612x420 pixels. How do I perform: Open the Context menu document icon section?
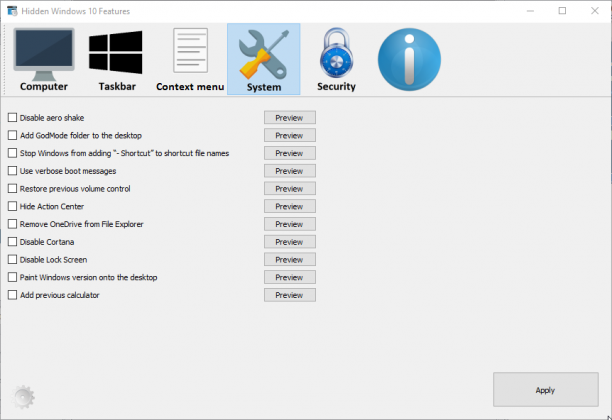pyautogui.click(x=190, y=59)
